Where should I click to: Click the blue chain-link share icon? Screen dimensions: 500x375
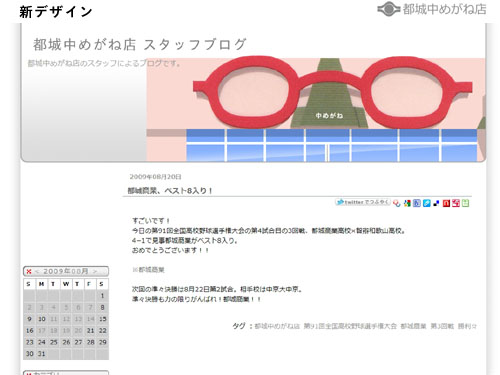tap(427, 203)
